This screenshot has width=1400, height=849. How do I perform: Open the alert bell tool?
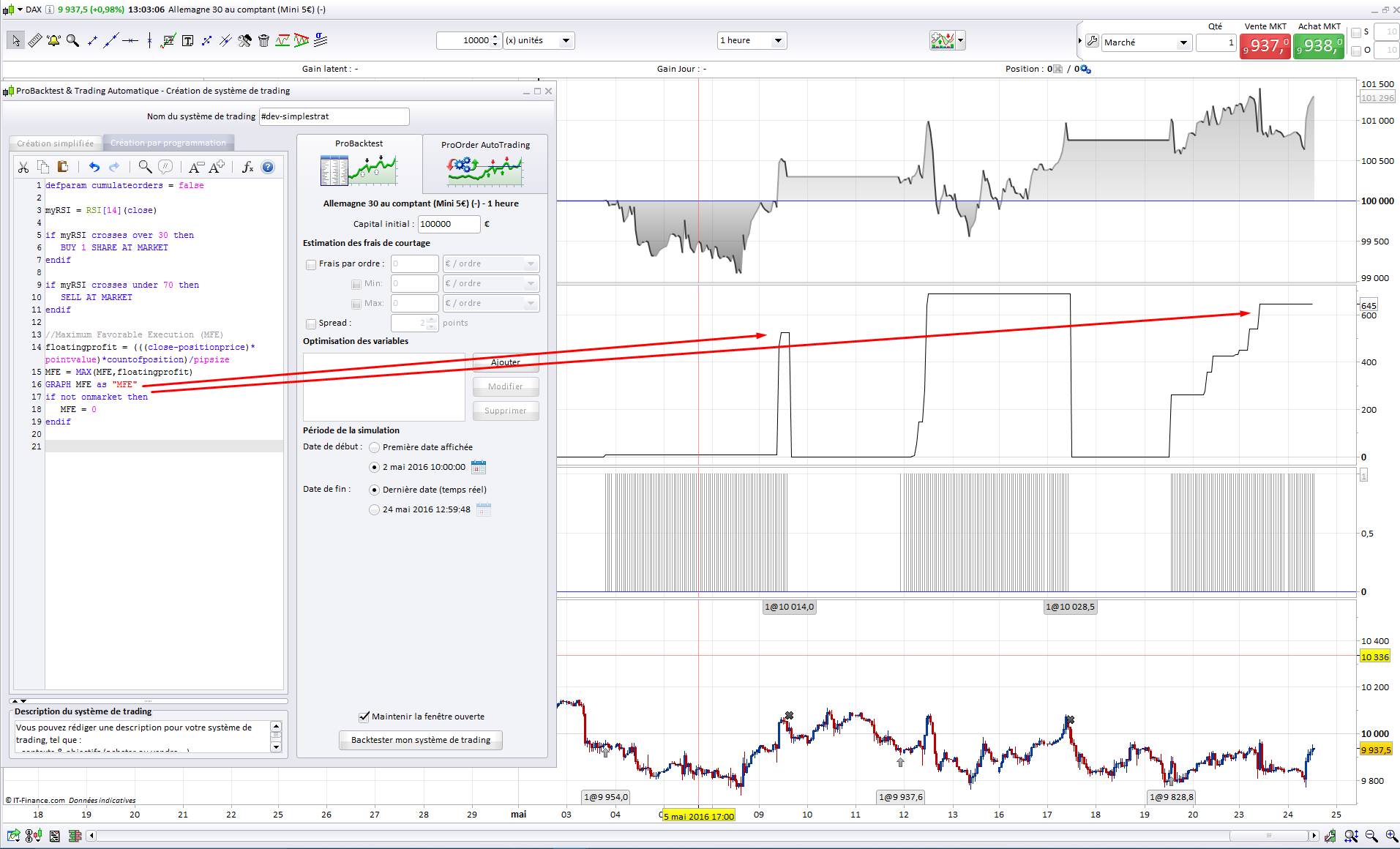(53, 41)
